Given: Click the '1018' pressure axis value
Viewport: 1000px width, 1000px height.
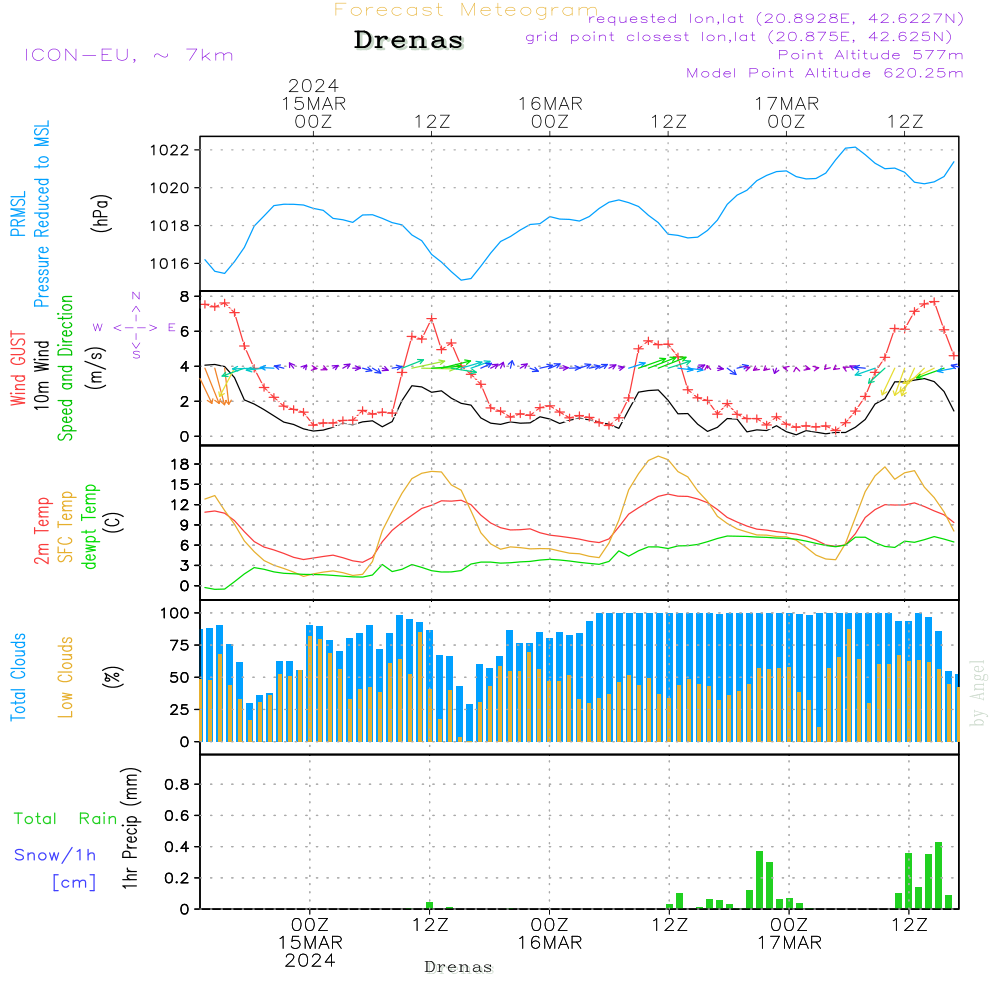Looking at the screenshot, I should (170, 226).
